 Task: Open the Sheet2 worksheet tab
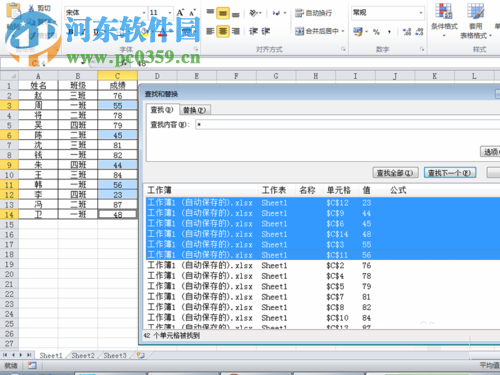pos(83,355)
